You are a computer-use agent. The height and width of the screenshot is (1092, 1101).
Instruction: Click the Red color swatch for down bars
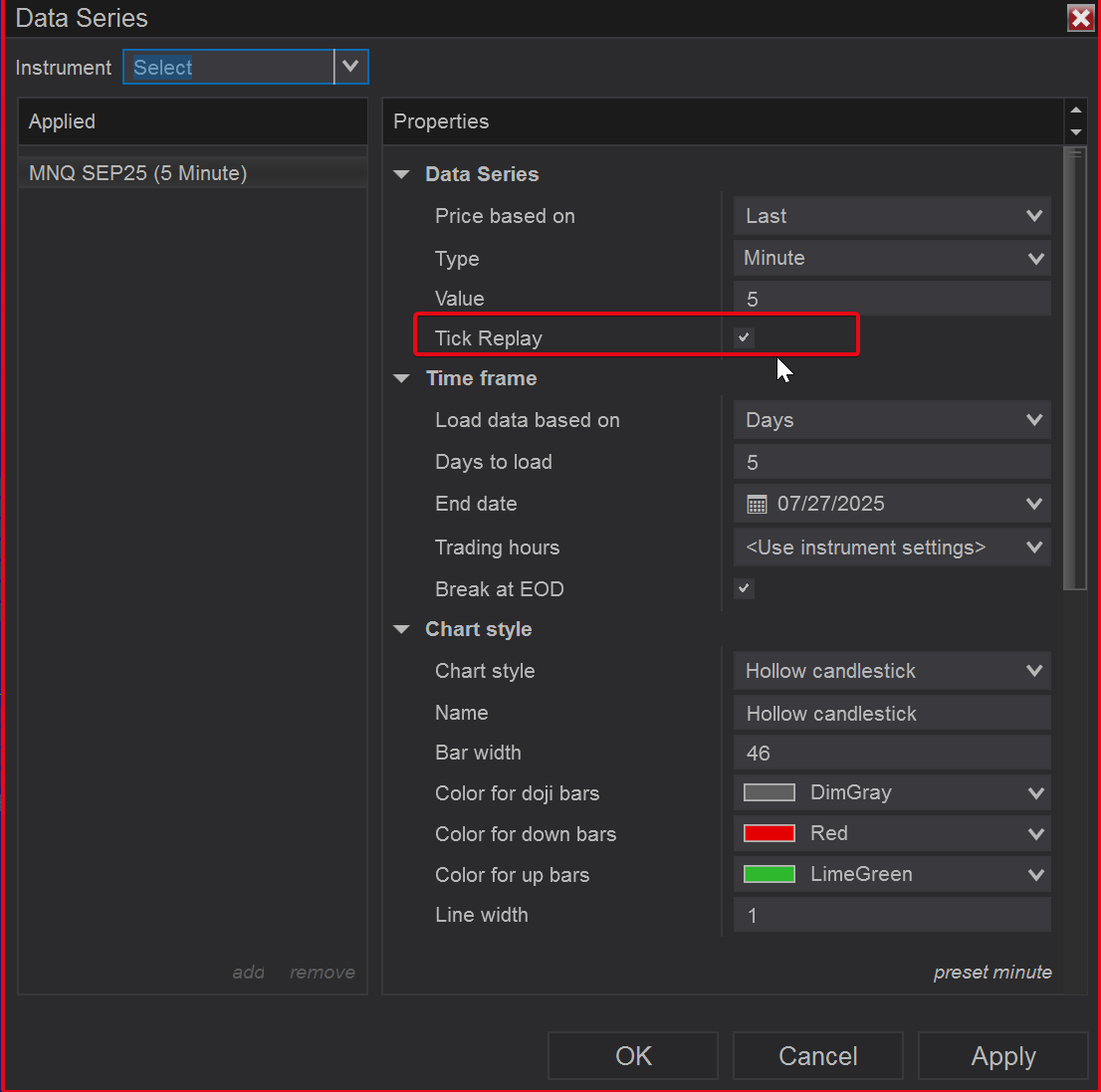click(770, 833)
